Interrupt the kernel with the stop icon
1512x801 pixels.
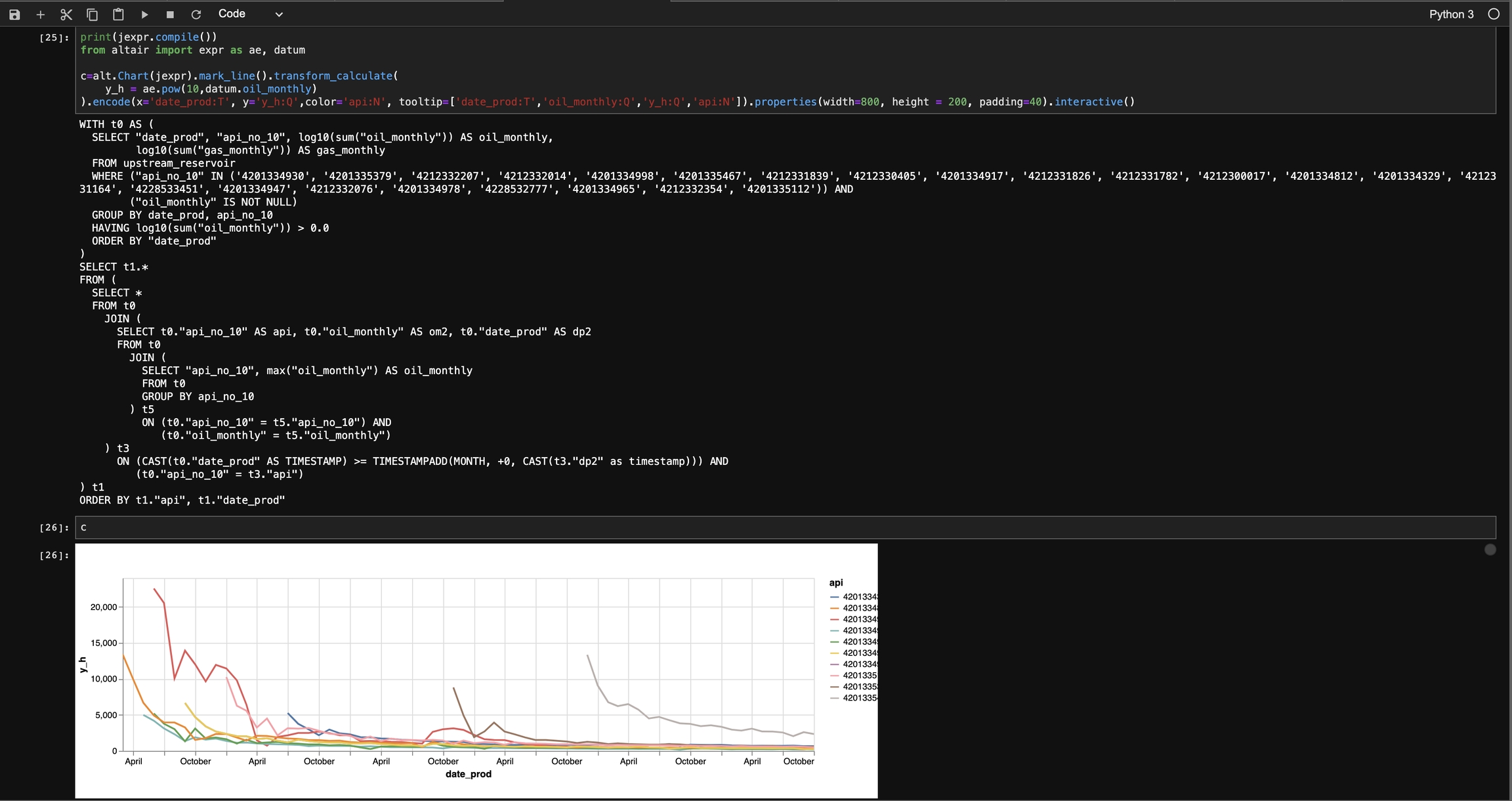click(170, 14)
